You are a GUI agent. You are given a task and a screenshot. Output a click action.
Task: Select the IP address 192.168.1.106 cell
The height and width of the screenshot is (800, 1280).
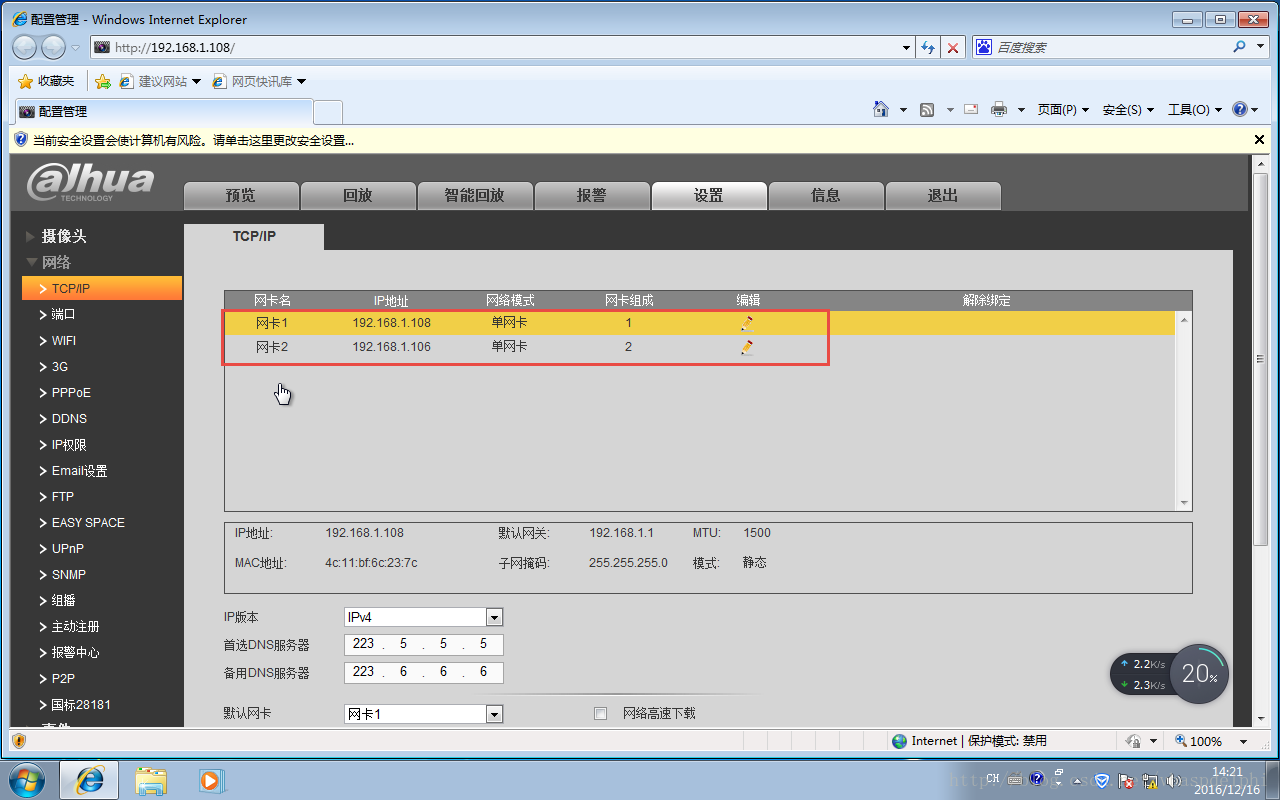pos(391,347)
